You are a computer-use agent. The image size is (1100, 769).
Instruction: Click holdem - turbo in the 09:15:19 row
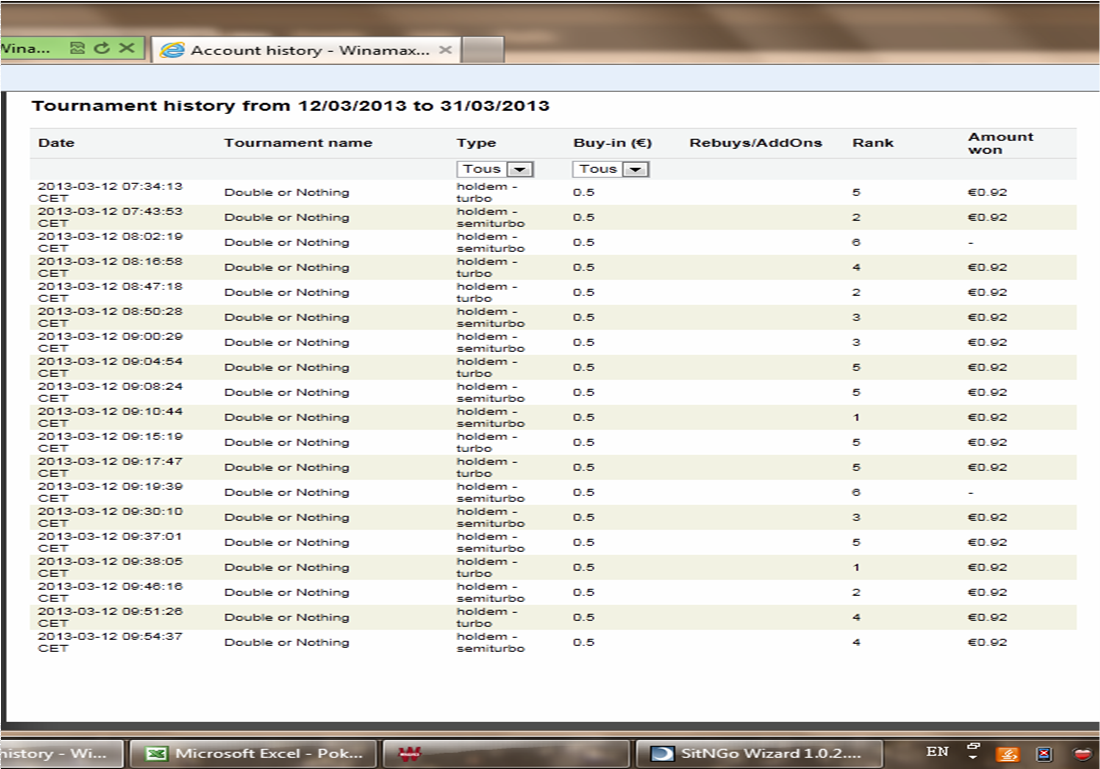click(x=487, y=443)
